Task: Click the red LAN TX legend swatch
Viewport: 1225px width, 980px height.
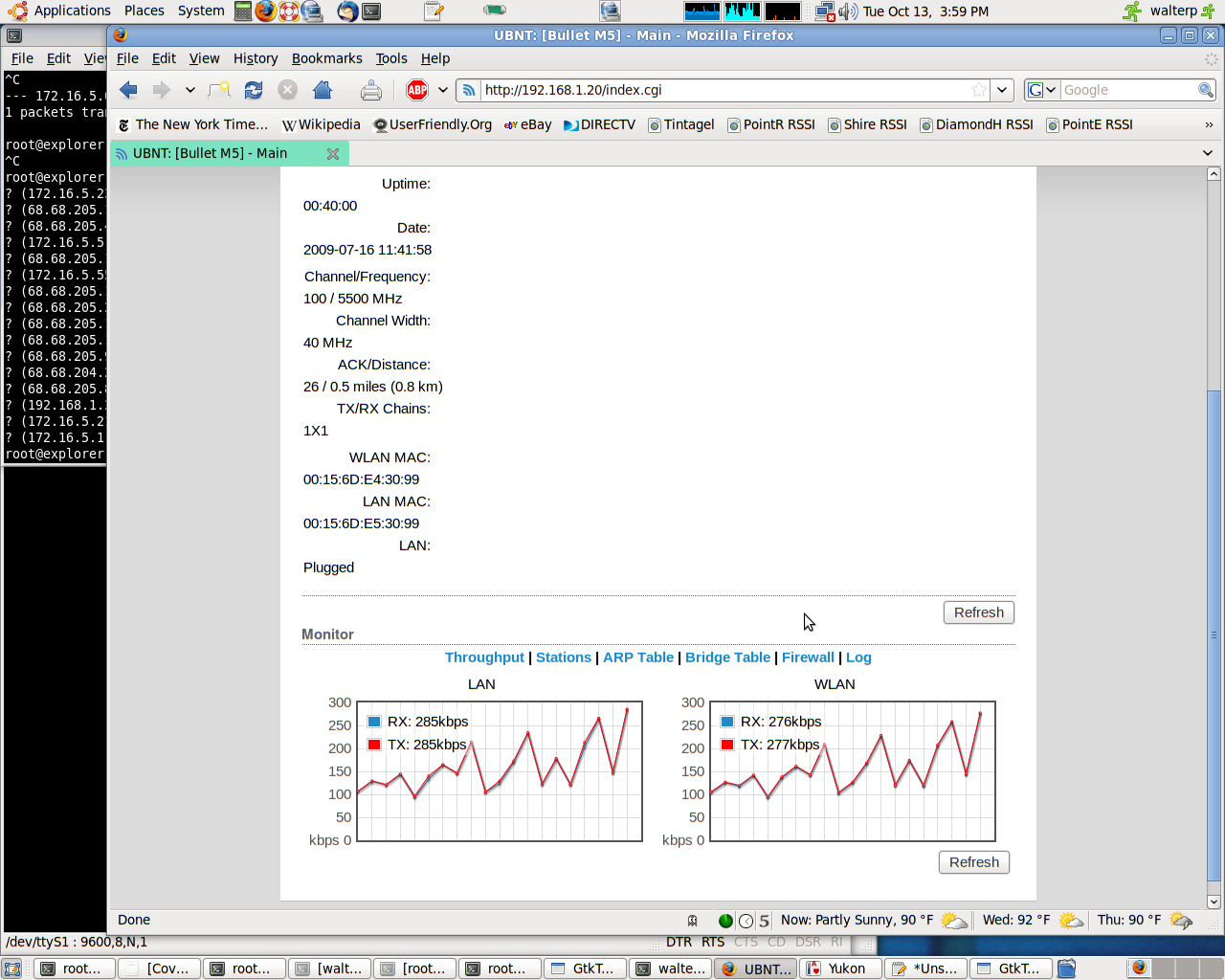Action: 374,745
